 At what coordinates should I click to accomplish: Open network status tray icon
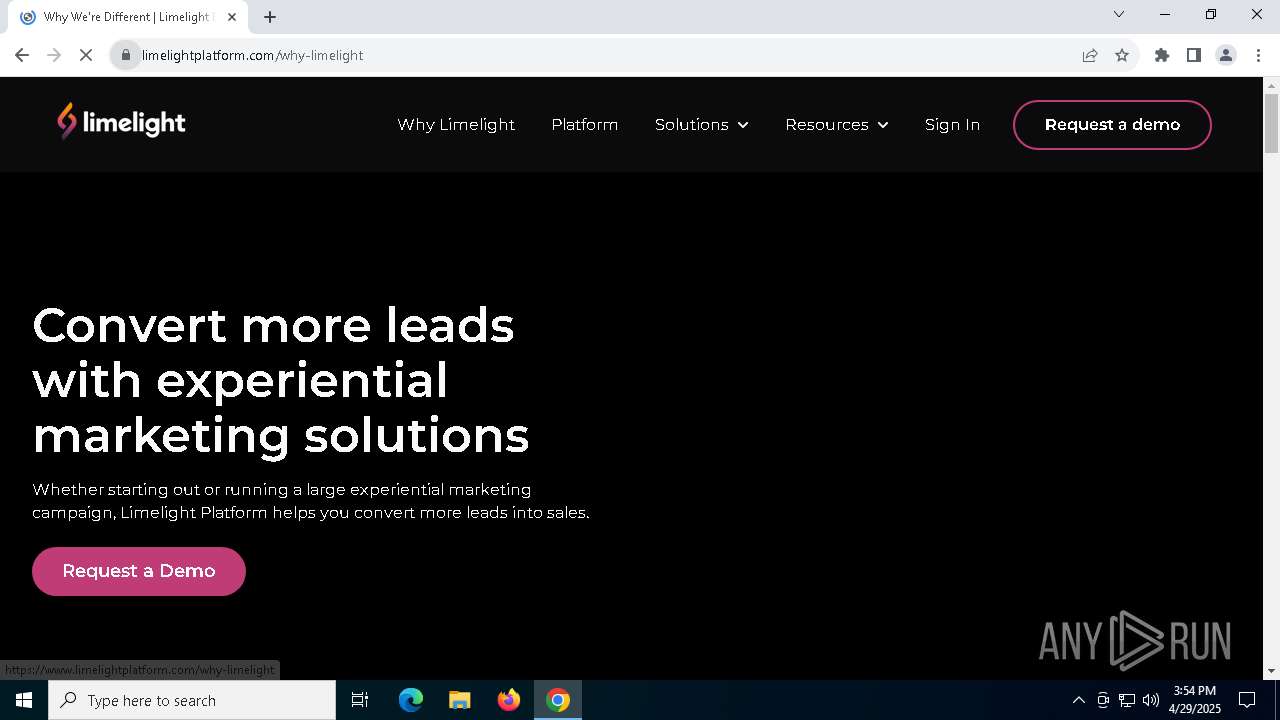pyautogui.click(x=1127, y=700)
